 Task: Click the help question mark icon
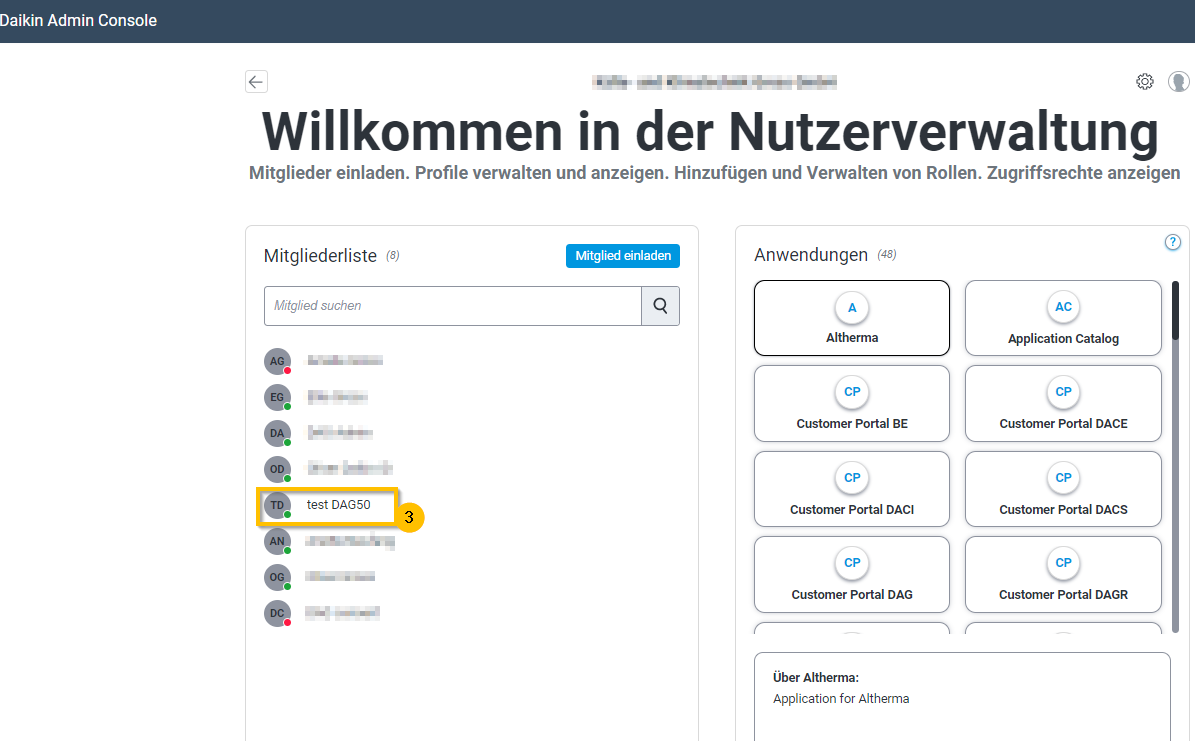[x=1172, y=242]
